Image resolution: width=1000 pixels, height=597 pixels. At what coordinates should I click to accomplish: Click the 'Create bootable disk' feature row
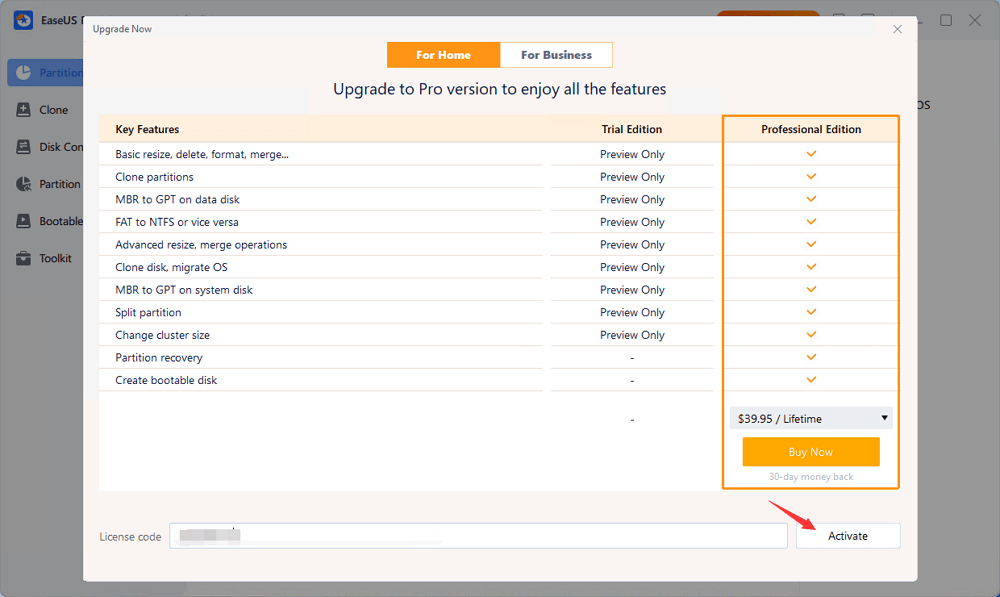321,380
